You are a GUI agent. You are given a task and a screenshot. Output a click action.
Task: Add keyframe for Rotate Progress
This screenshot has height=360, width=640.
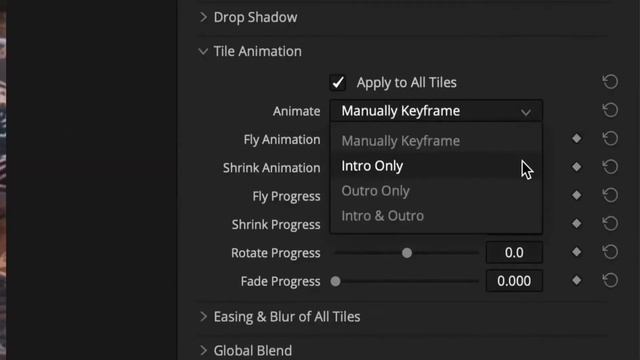[x=576, y=252]
